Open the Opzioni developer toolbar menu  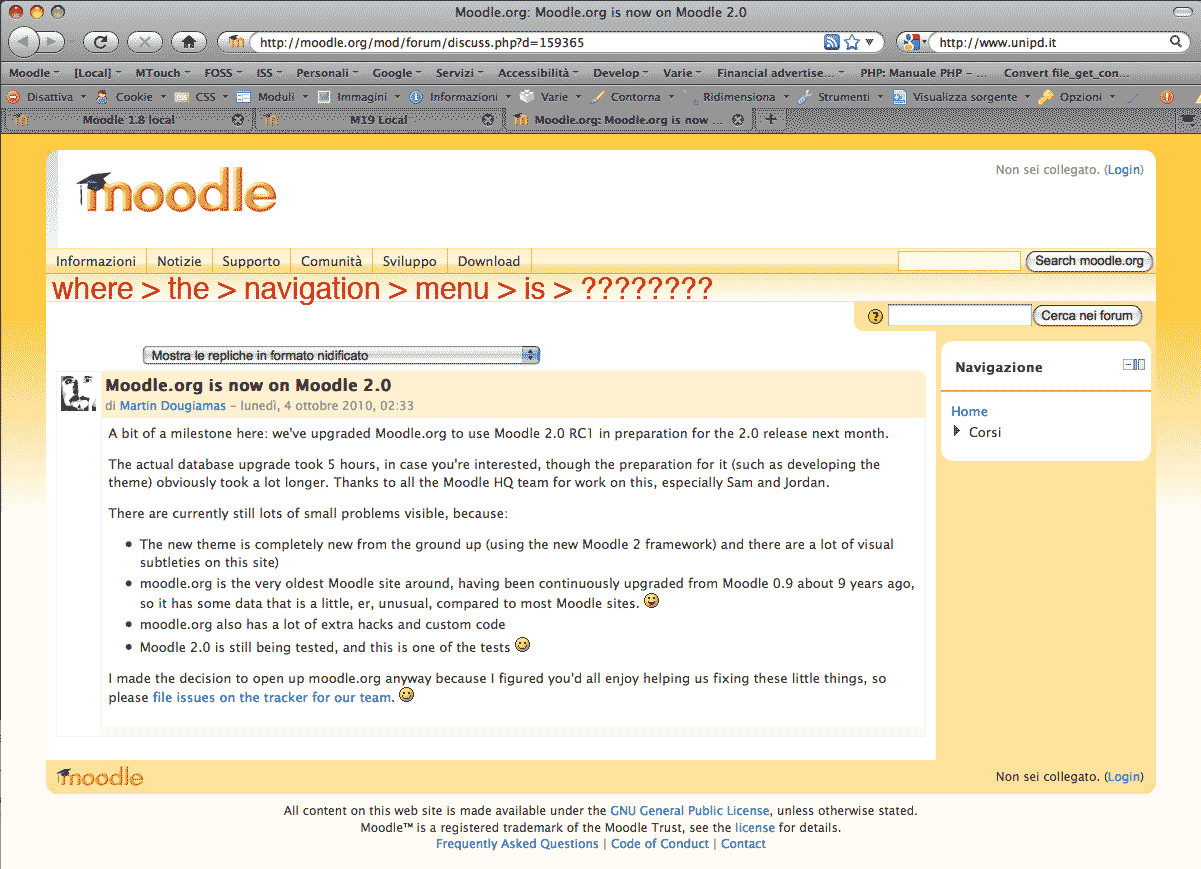[1076, 97]
